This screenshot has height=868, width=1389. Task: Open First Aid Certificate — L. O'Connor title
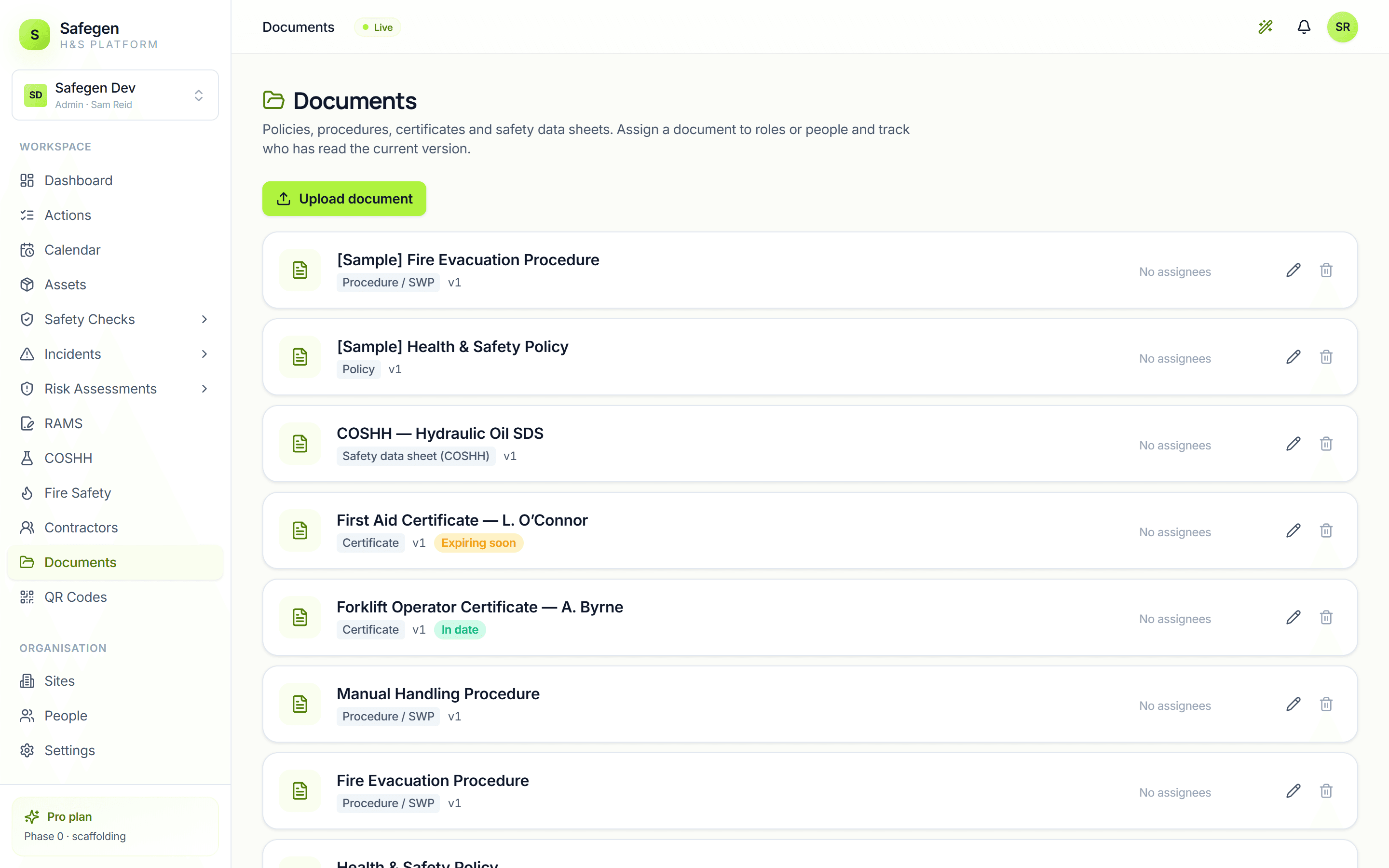point(462,520)
